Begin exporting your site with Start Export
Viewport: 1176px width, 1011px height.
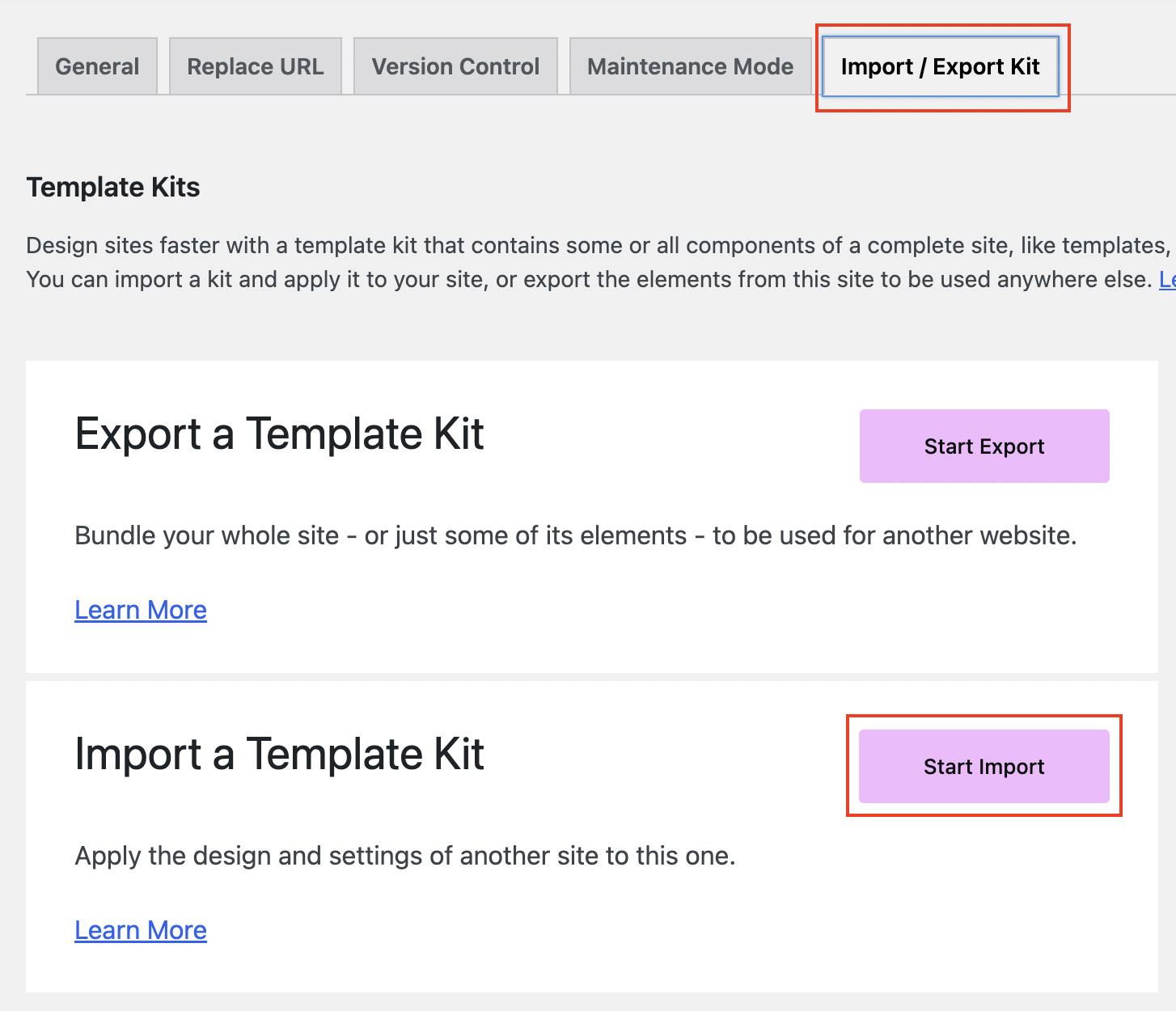click(984, 446)
